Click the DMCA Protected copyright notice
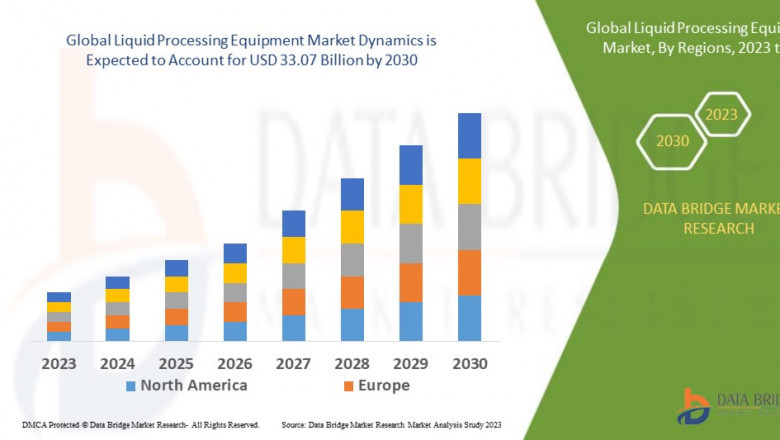Screen dimensions: 780x440 pyautogui.click(x=141, y=425)
